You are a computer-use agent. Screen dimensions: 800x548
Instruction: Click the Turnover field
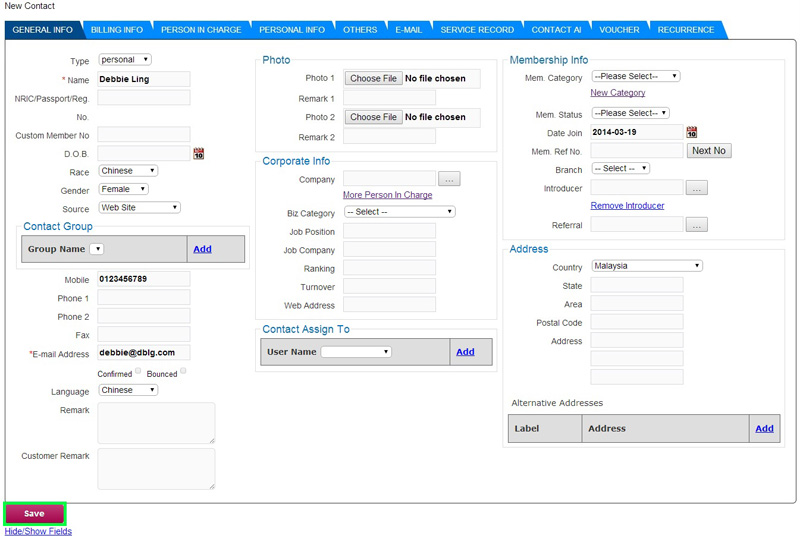pos(389,286)
